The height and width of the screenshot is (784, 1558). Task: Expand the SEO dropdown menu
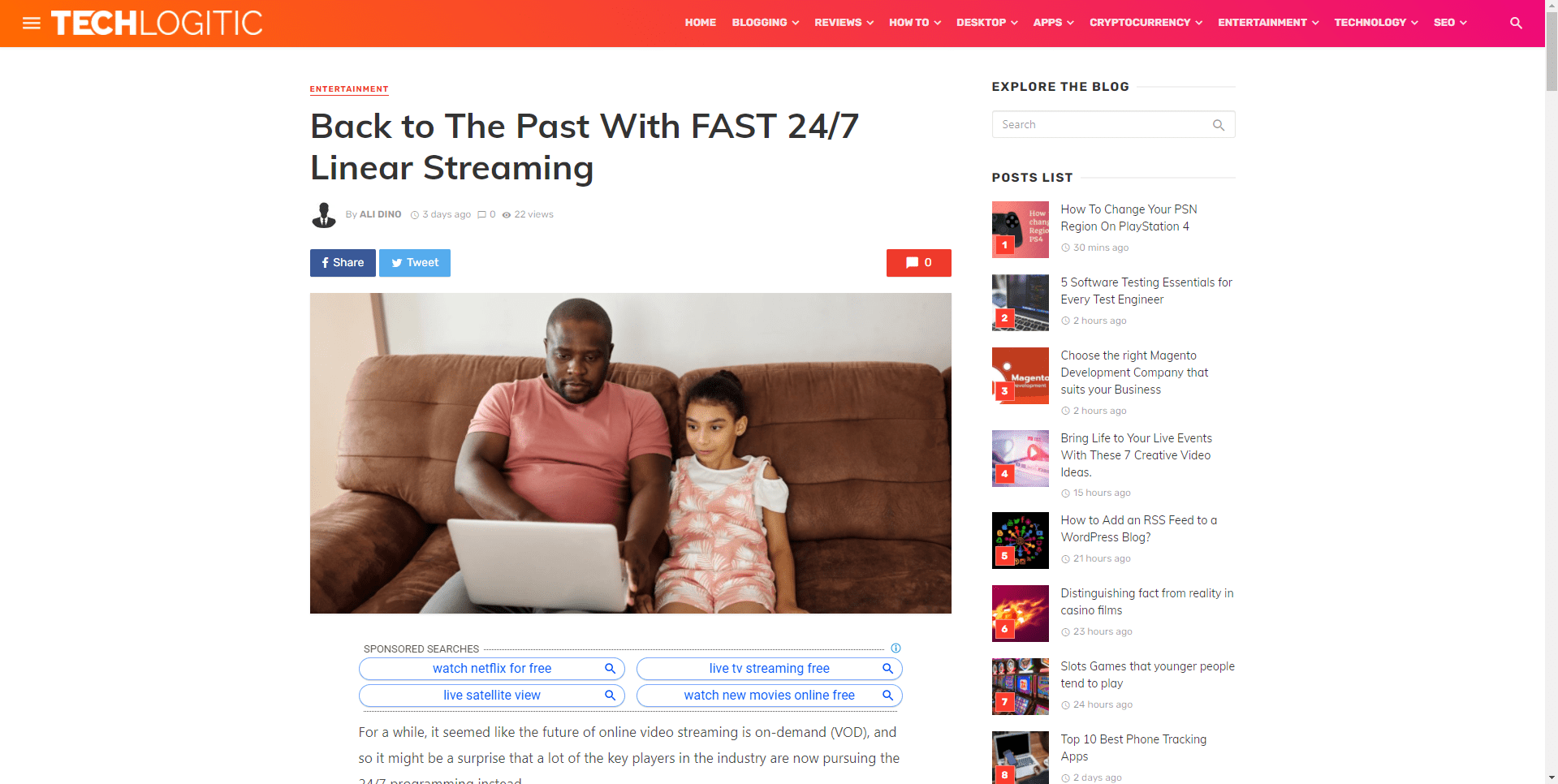tap(1450, 23)
